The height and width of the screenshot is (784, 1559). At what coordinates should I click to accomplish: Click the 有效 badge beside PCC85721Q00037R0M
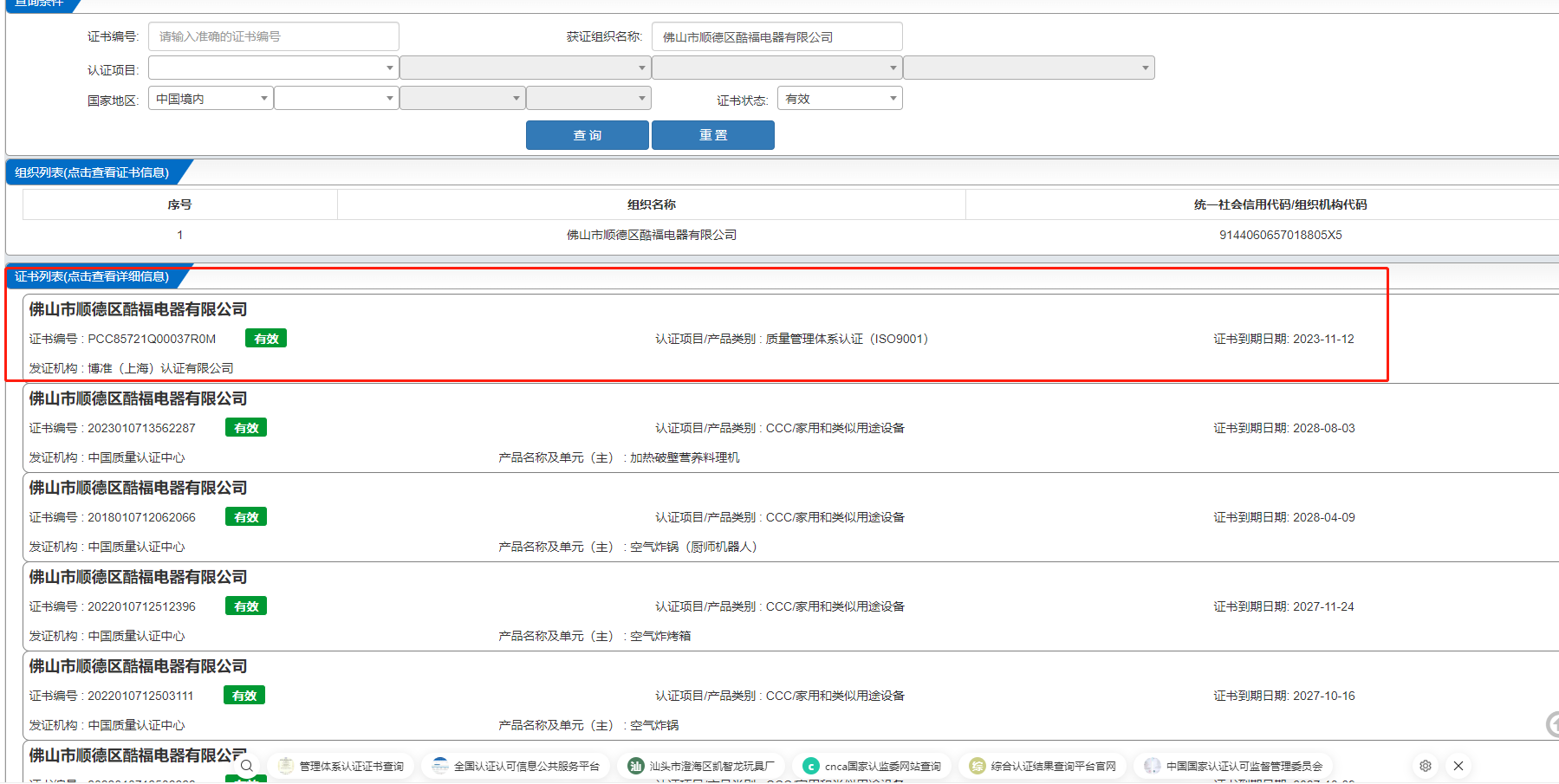(266, 339)
